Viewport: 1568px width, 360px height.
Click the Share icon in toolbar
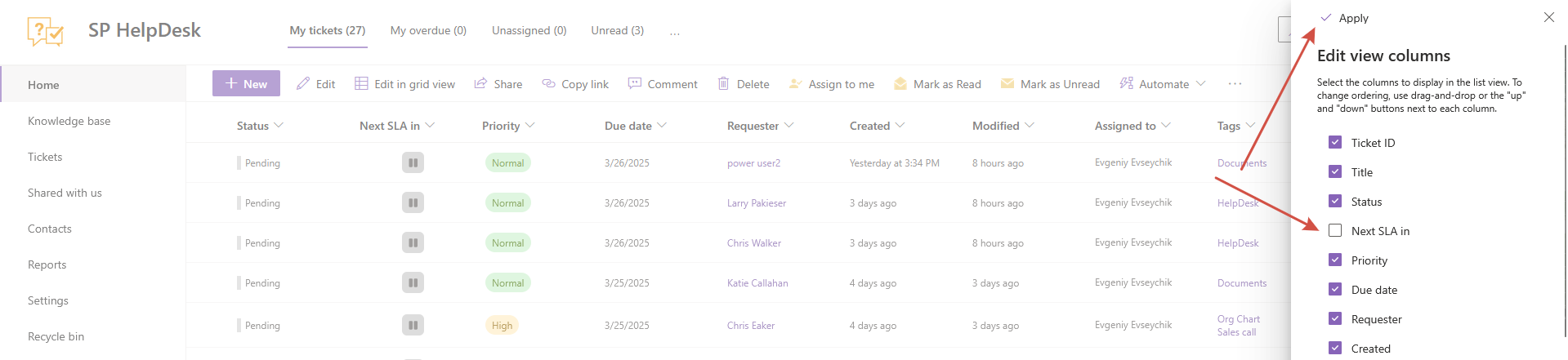480,84
